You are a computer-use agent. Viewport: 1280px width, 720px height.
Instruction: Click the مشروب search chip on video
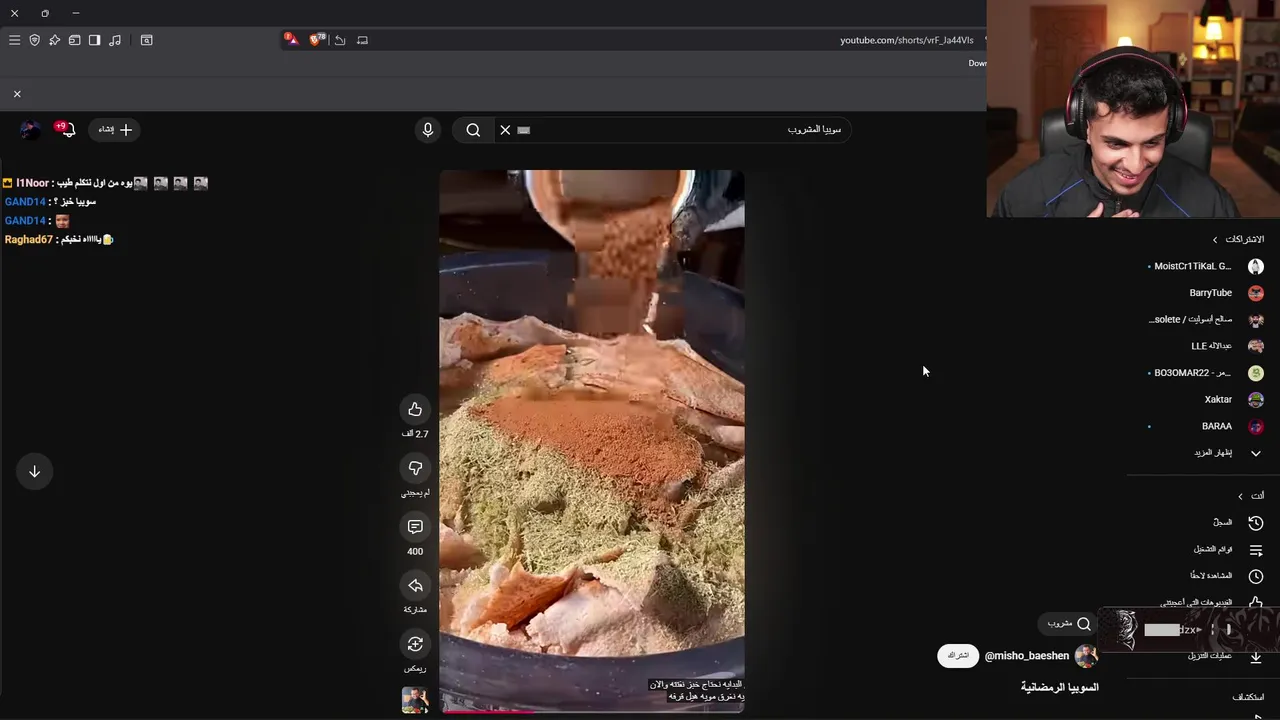coord(1068,624)
